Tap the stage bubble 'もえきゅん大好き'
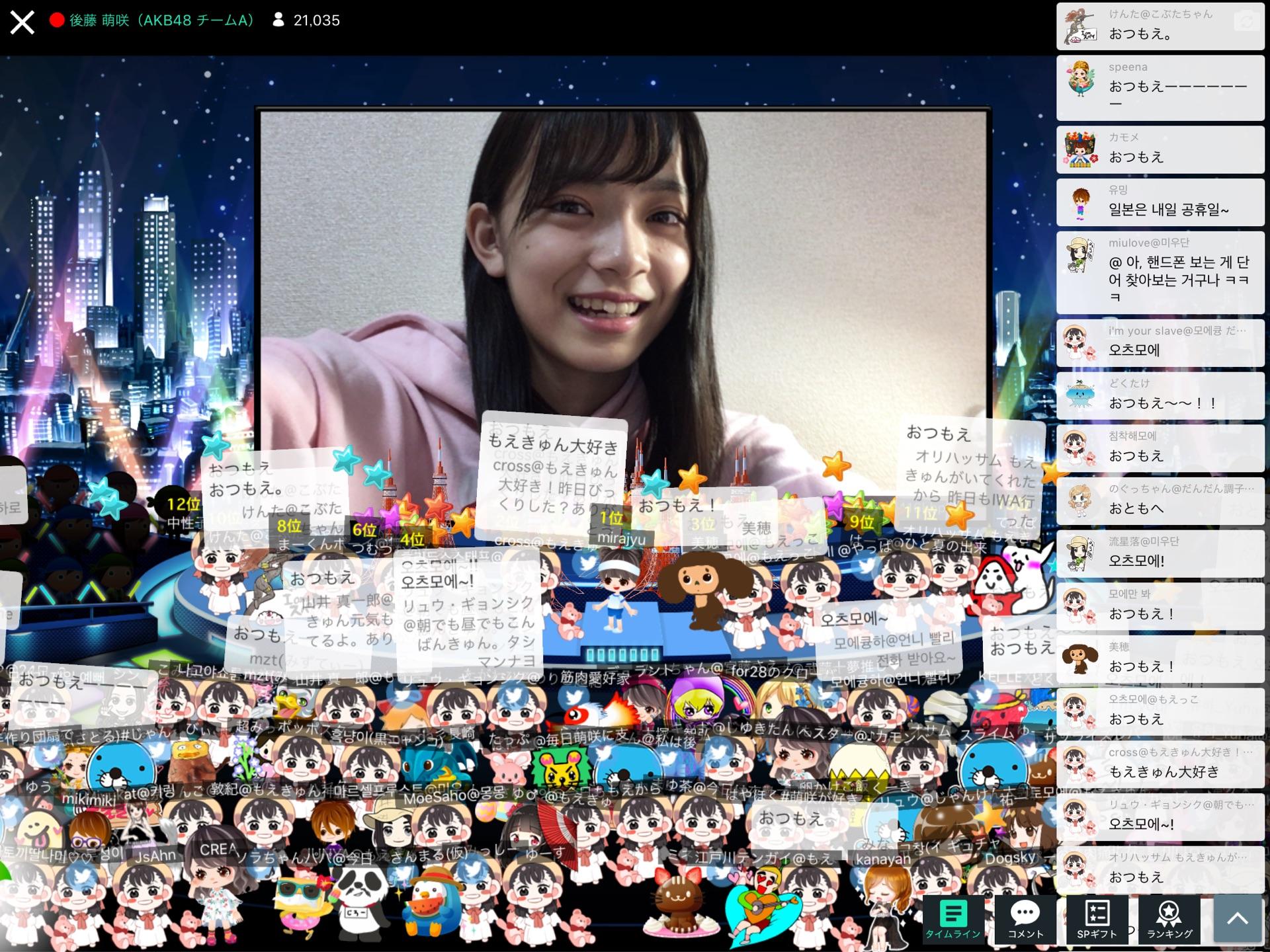Viewport: 1270px width, 952px height. pyautogui.click(x=553, y=475)
